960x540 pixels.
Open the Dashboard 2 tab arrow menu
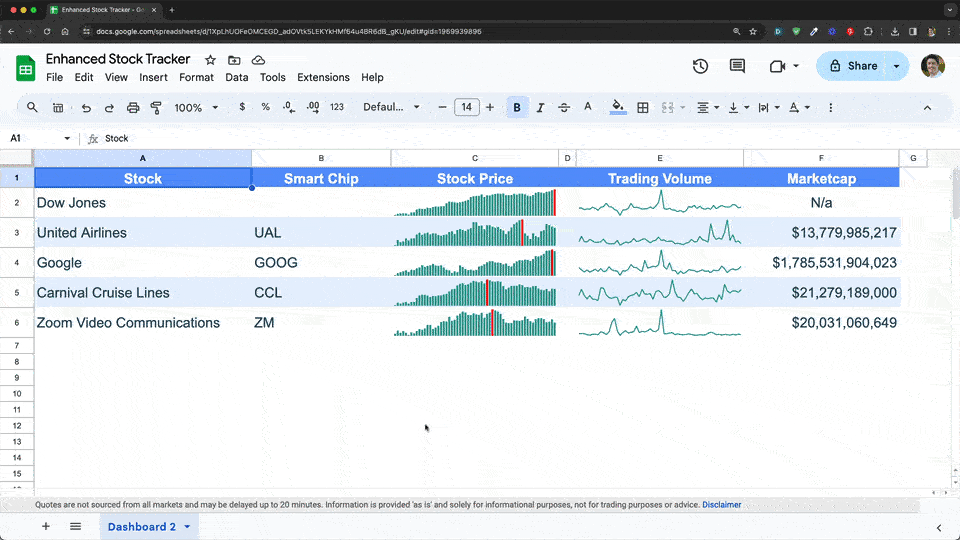187,527
